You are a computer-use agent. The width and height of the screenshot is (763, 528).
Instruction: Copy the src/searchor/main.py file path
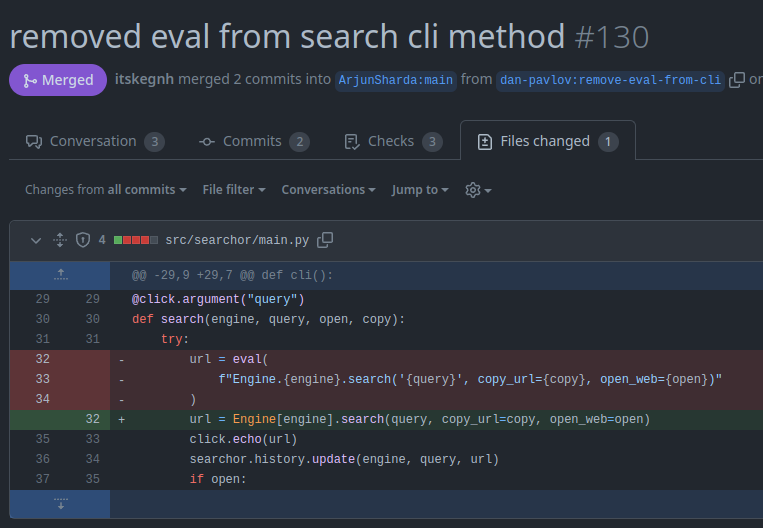click(325, 240)
